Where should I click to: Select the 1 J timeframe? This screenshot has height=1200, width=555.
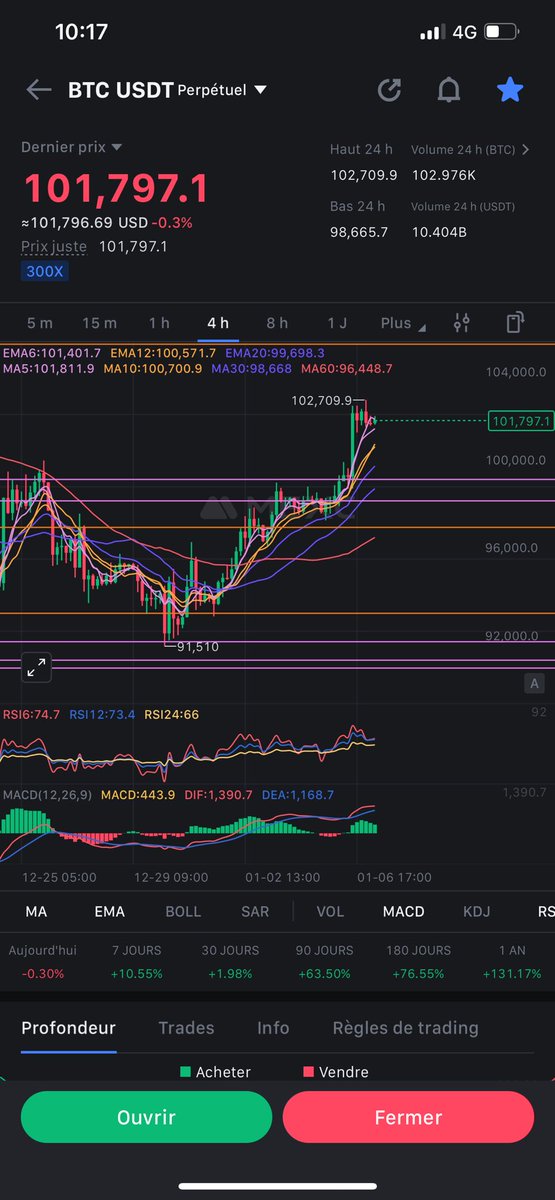337,323
